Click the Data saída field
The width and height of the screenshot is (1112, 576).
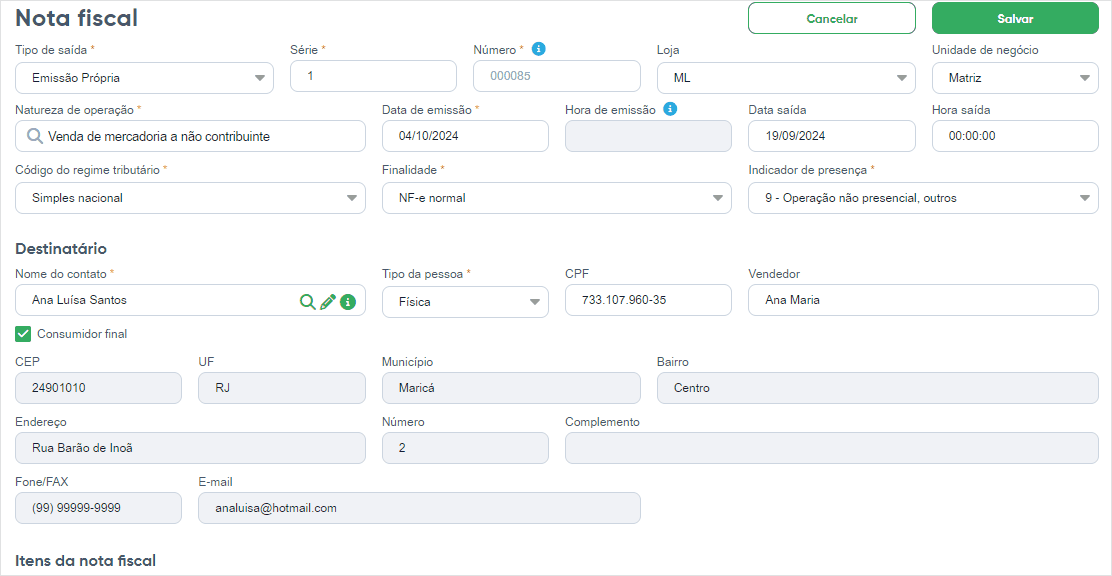[x=832, y=136]
